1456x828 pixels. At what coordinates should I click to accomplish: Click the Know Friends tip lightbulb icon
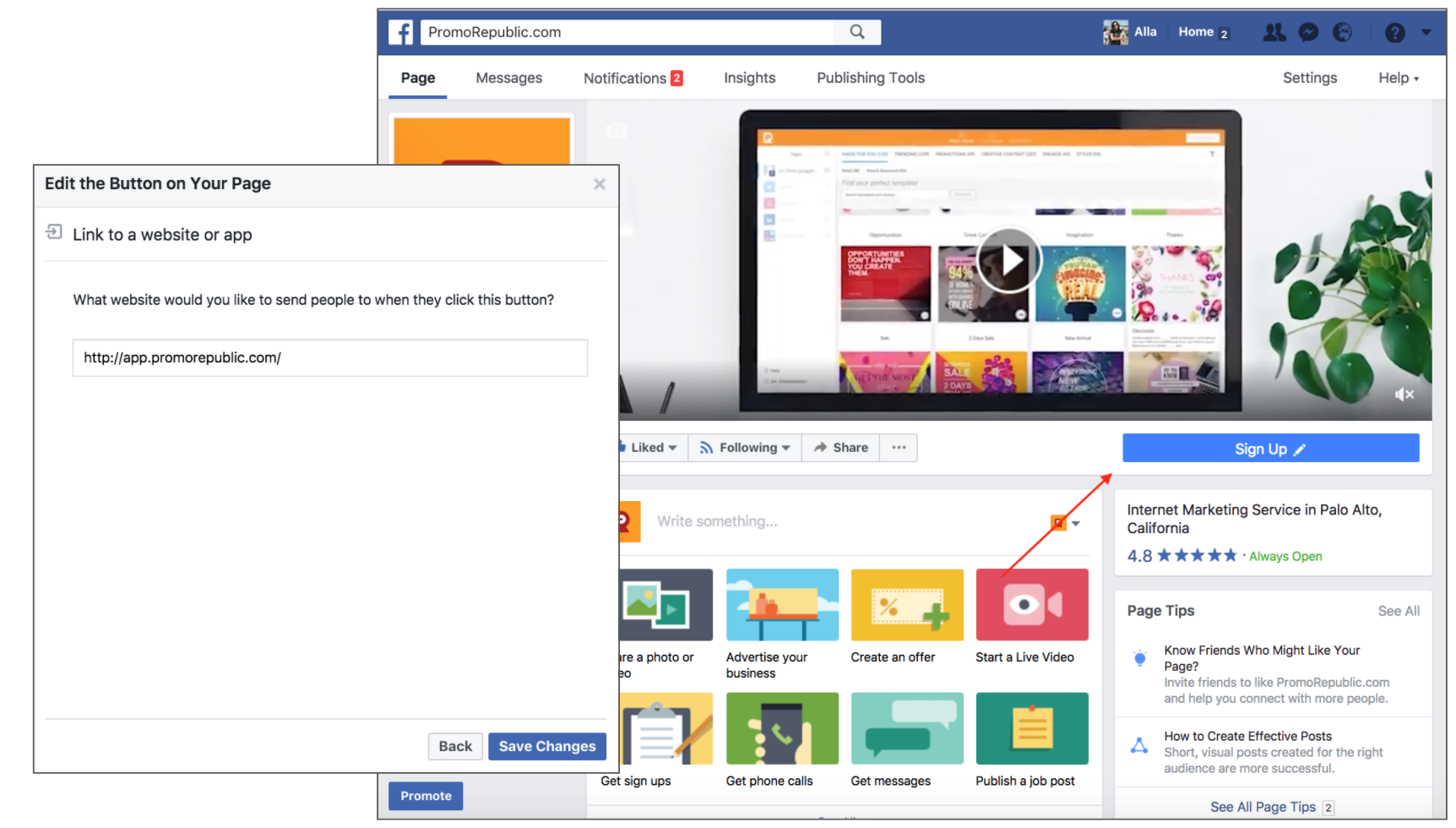point(1139,658)
